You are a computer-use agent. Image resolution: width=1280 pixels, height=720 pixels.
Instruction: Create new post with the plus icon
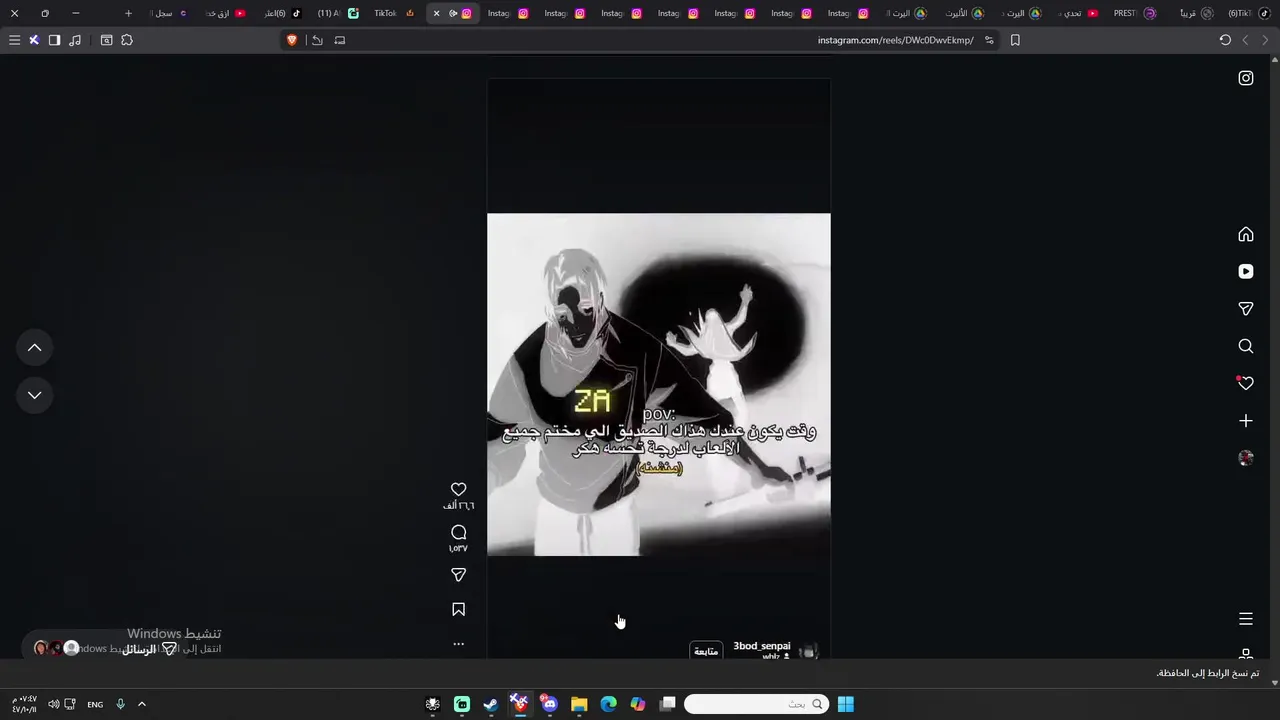click(x=1246, y=421)
